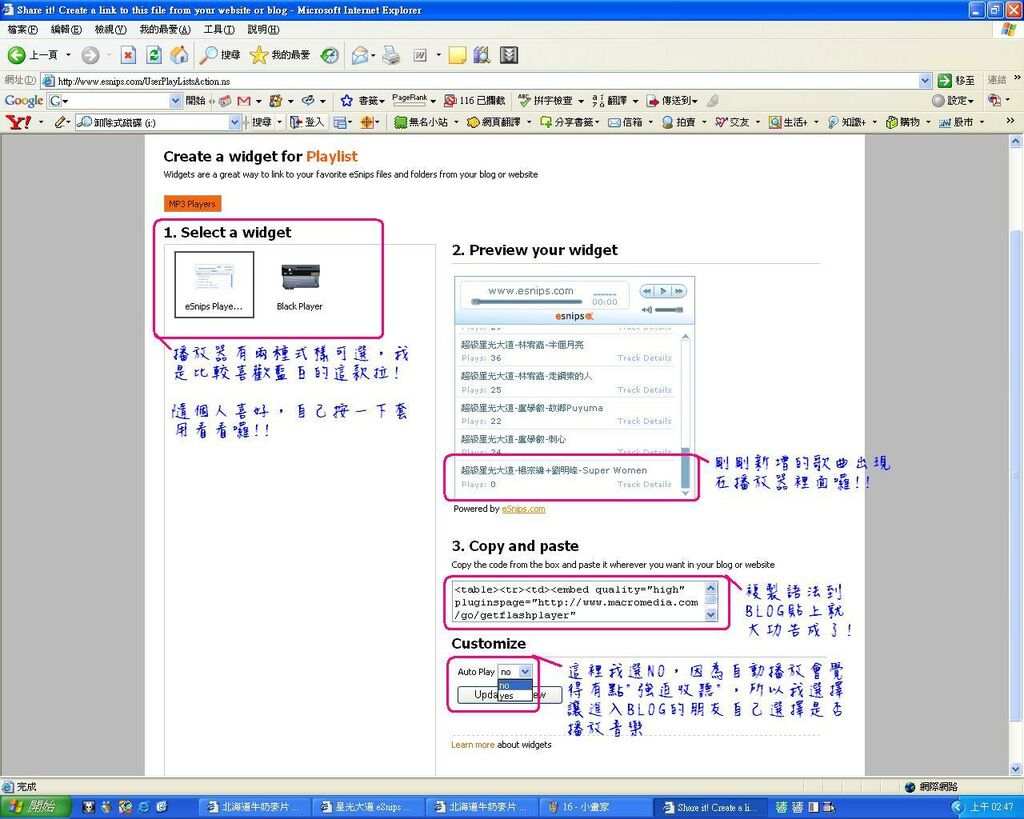Click the 116 blocked popups icon

click(474, 101)
